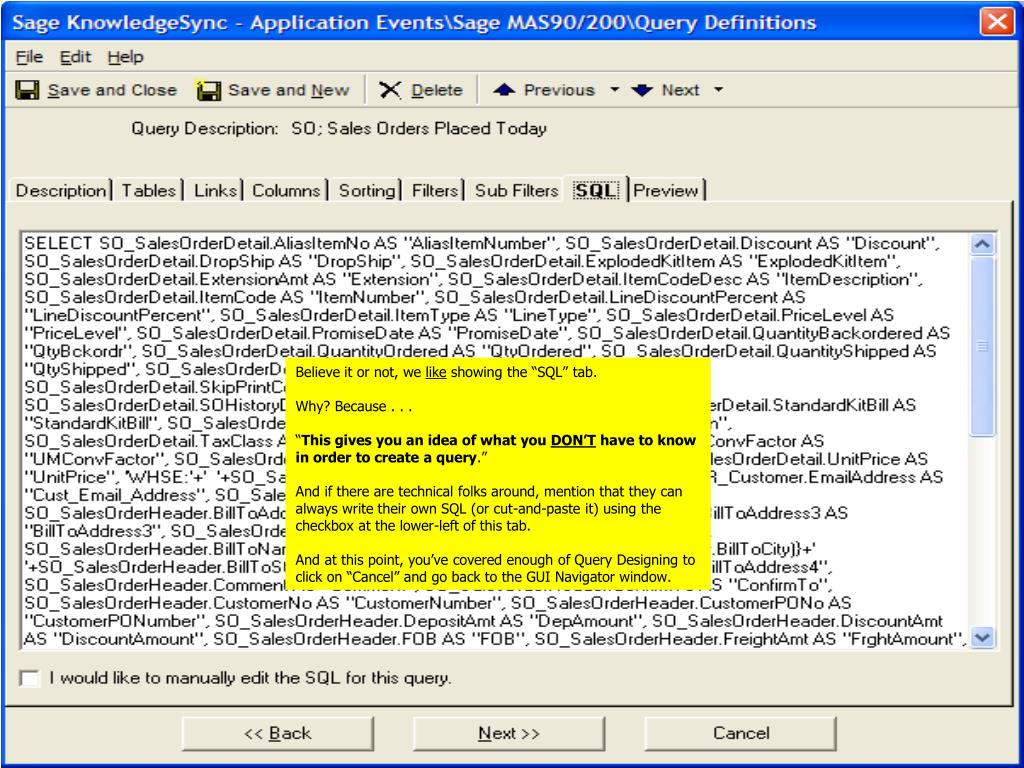Click the Save and New label
Image resolution: width=1024 pixels, height=768 pixels.
289,90
